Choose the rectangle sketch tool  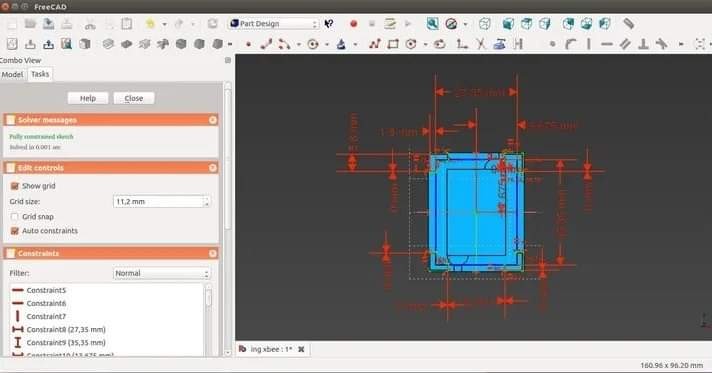[393, 44]
